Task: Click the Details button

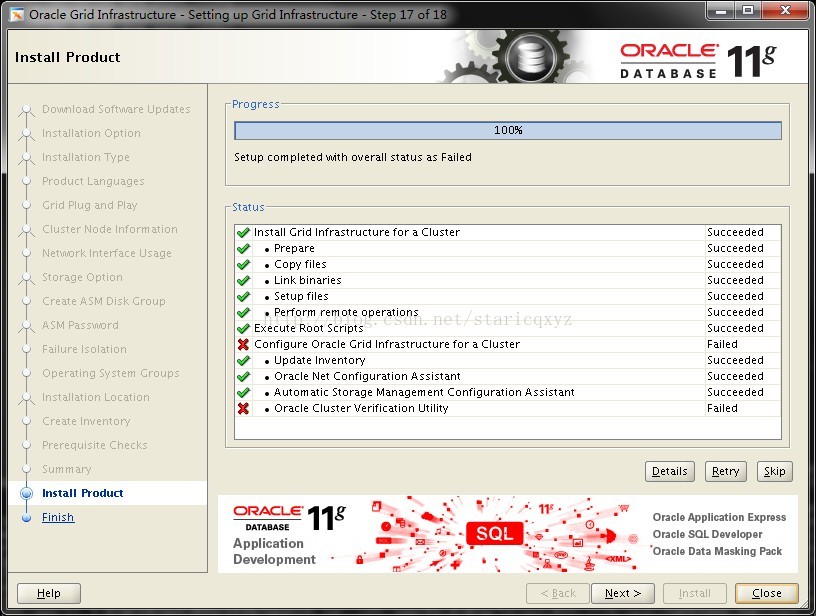Action: [x=669, y=471]
